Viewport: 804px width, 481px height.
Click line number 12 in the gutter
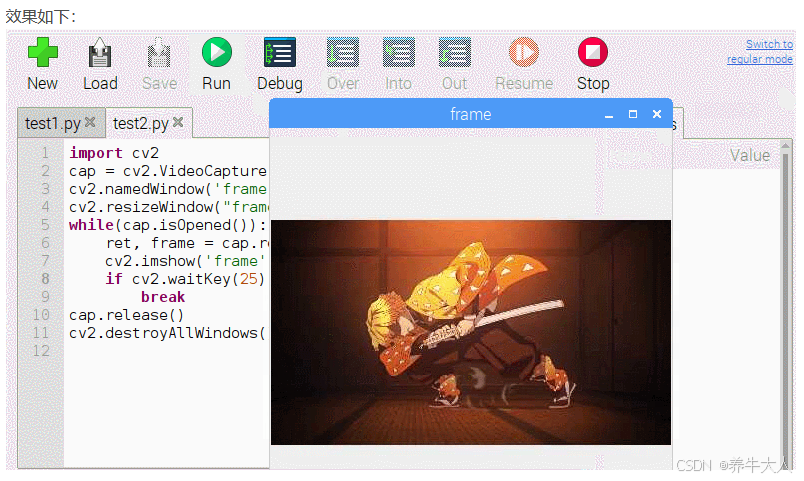(42, 351)
